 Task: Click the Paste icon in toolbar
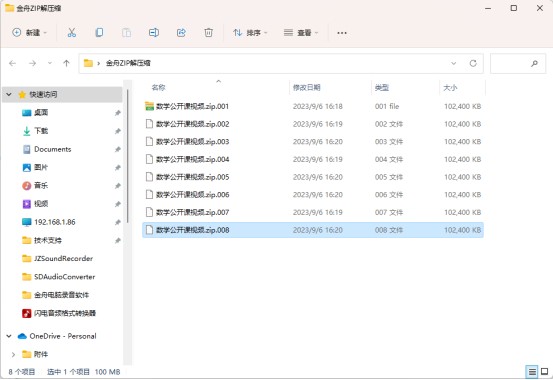(x=126, y=33)
